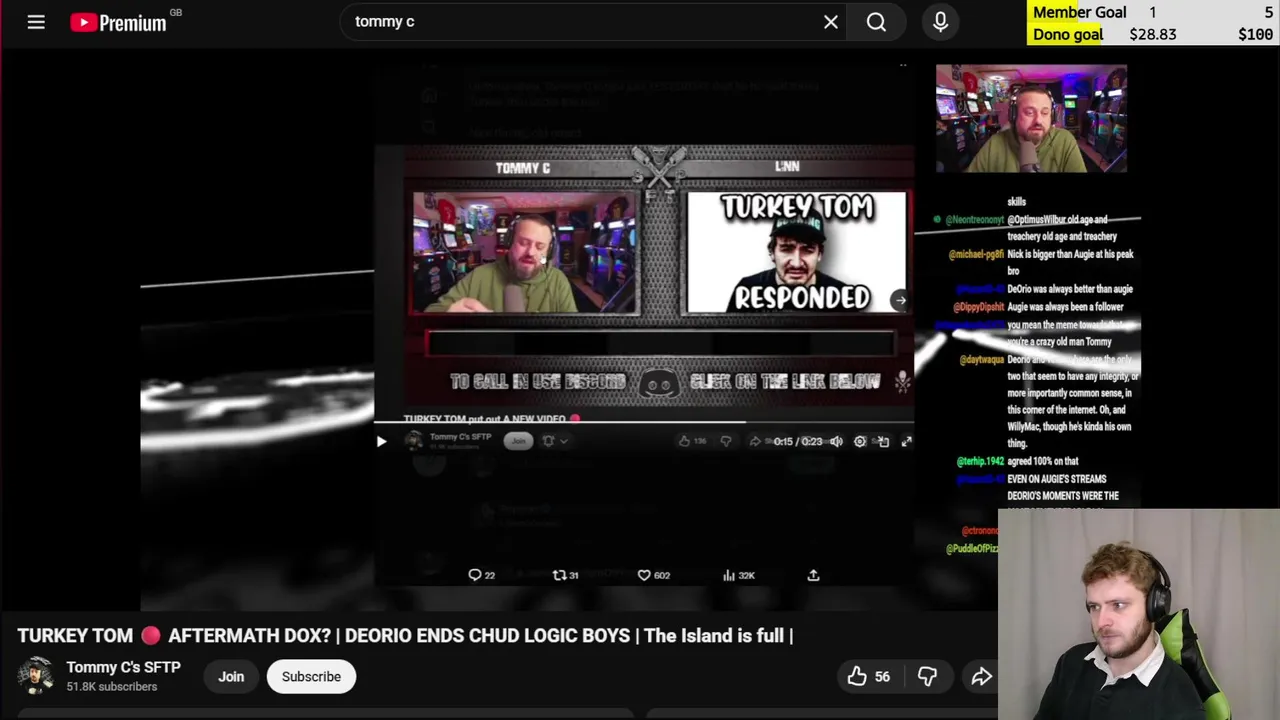
Task: Select chat username @daytwaqua
Action: click(x=981, y=360)
